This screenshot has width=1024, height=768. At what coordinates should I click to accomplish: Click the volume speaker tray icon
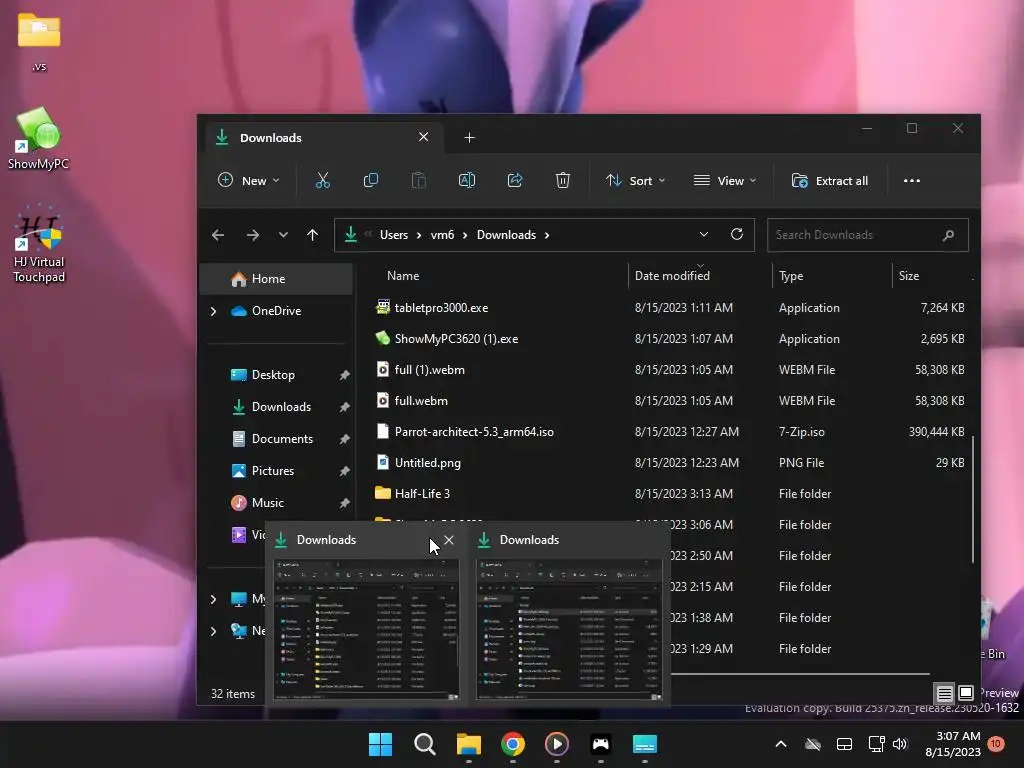tap(900, 744)
